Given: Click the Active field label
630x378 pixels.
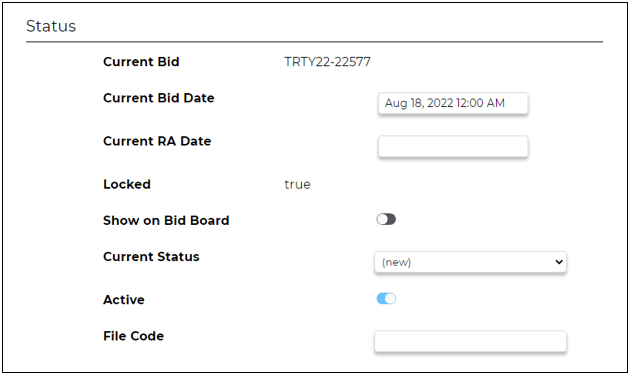Looking at the screenshot, I should [x=124, y=300].
